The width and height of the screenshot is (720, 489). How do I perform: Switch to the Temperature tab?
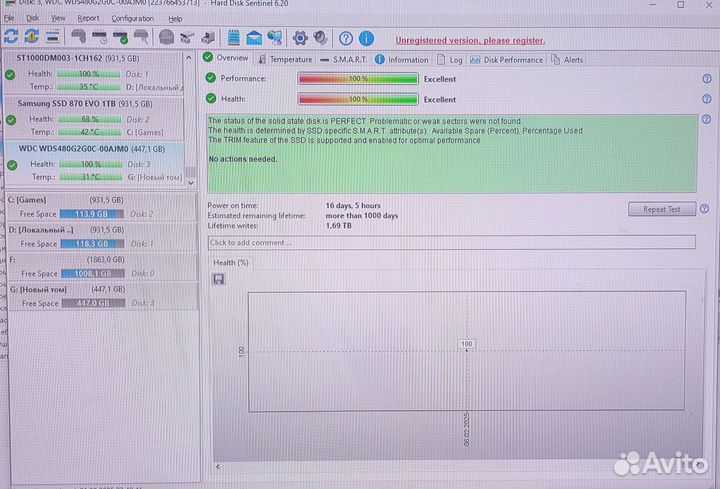pyautogui.click(x=285, y=59)
